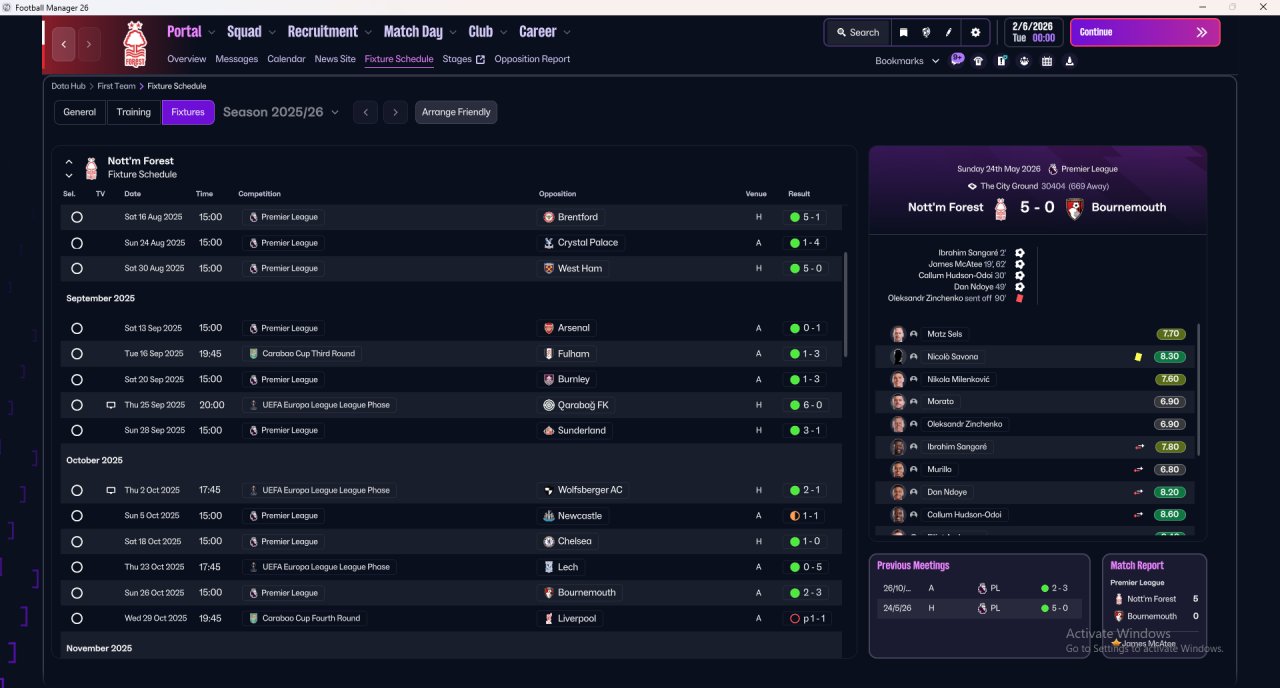Open the world globe icon in top toolbar
The width and height of the screenshot is (1280, 688).
coord(926,32)
